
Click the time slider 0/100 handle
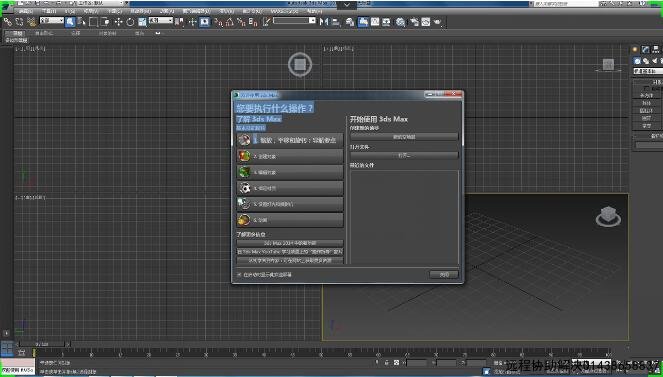point(42,344)
